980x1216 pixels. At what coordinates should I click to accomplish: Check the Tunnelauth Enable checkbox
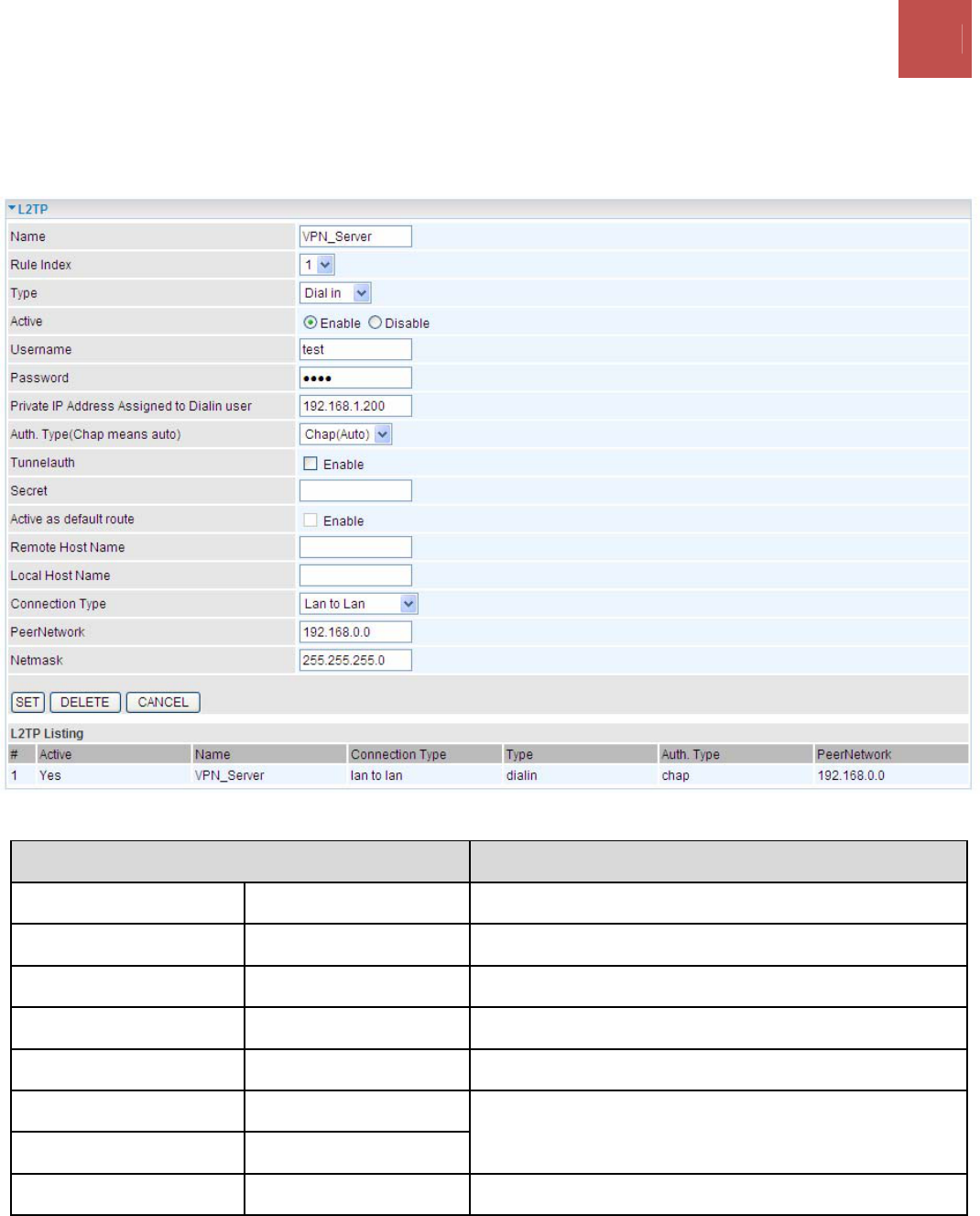[310, 464]
